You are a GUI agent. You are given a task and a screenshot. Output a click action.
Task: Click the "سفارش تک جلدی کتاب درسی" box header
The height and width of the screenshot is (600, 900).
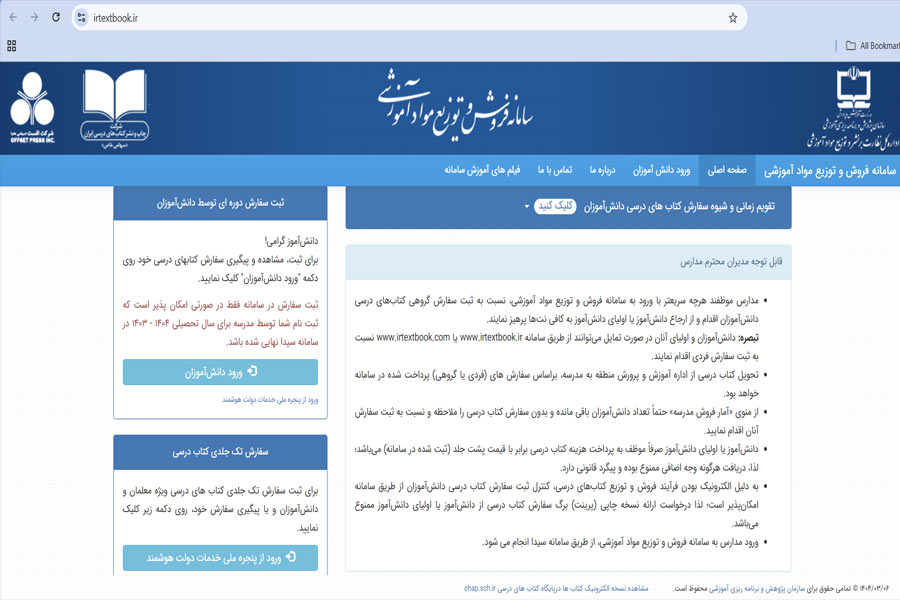click(220, 452)
